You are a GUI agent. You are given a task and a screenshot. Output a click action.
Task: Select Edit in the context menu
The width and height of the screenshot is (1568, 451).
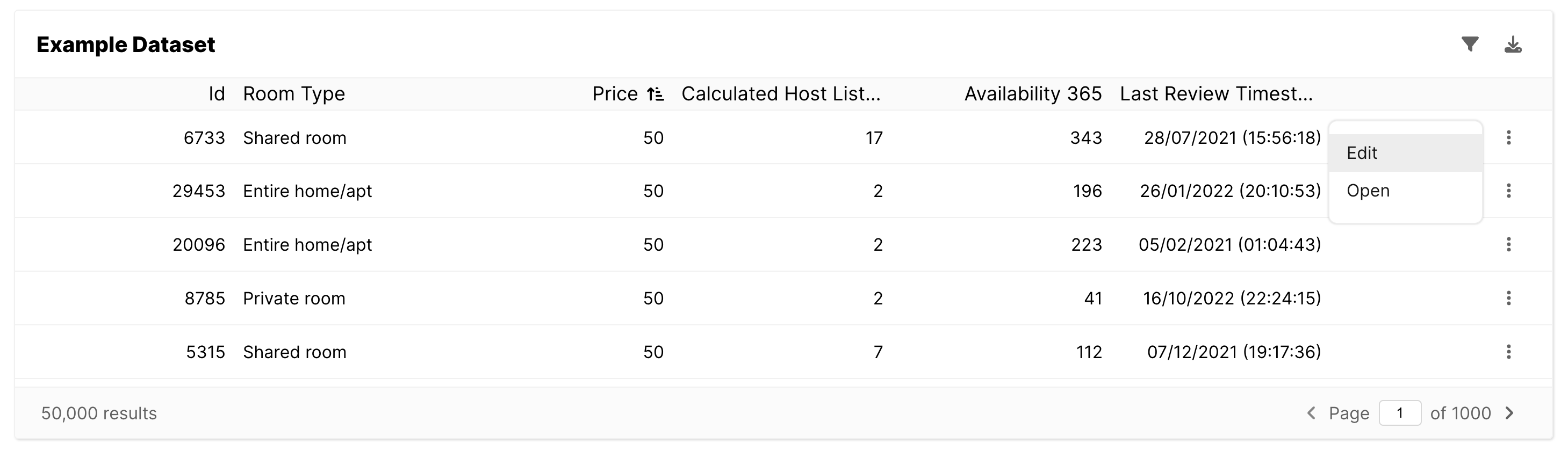(1362, 153)
